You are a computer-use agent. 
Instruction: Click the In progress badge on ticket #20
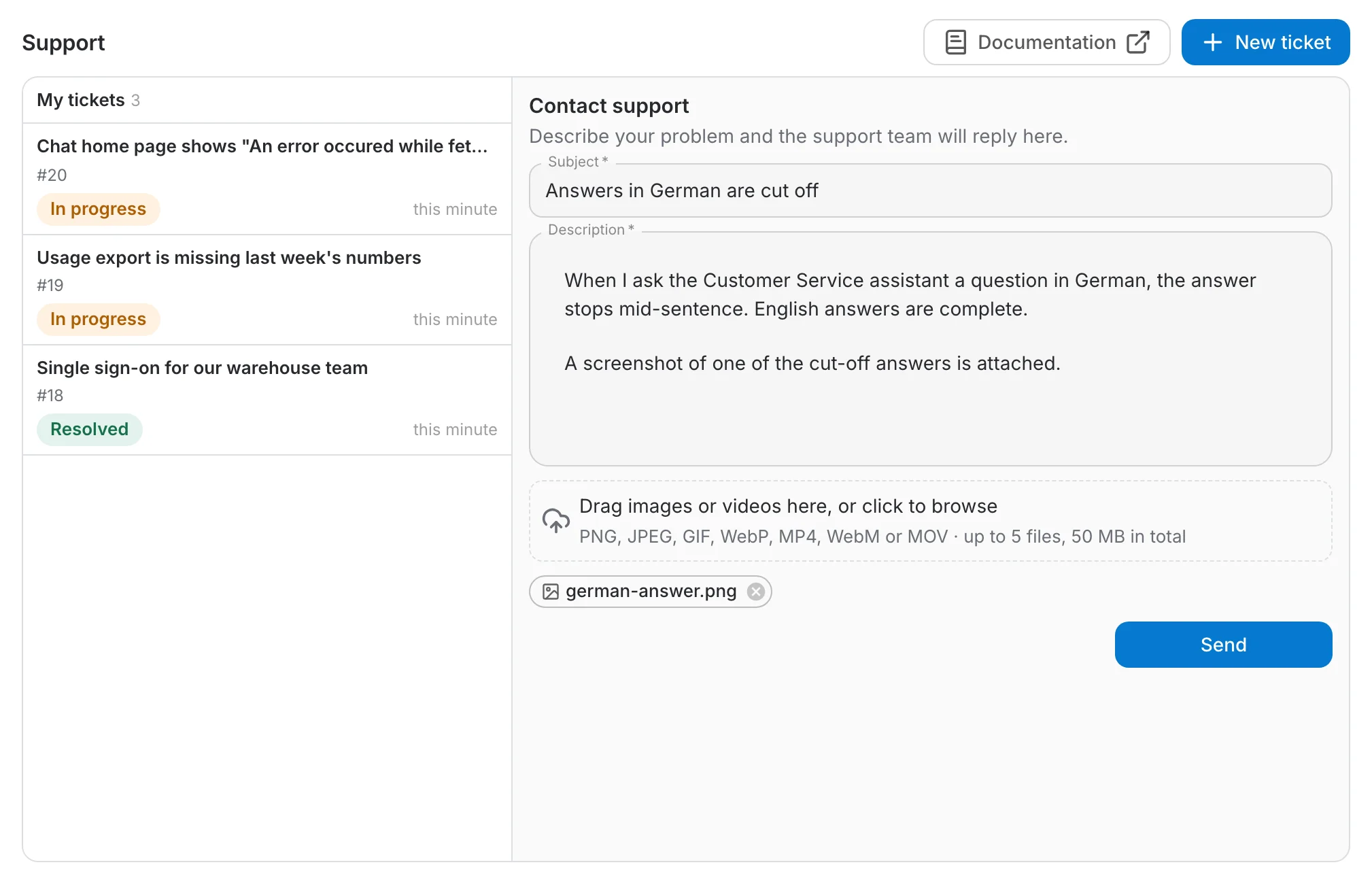click(x=99, y=209)
